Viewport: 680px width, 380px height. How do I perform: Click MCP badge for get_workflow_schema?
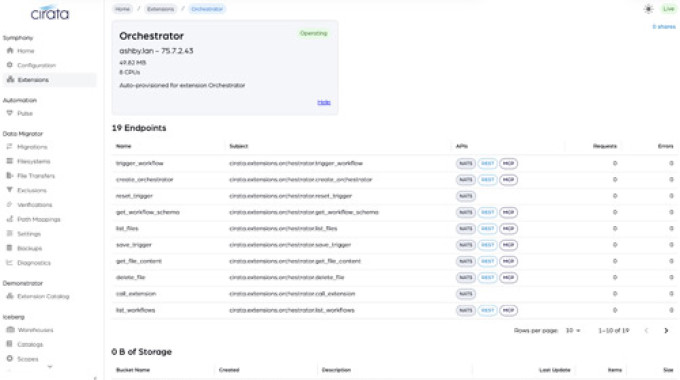(508, 212)
